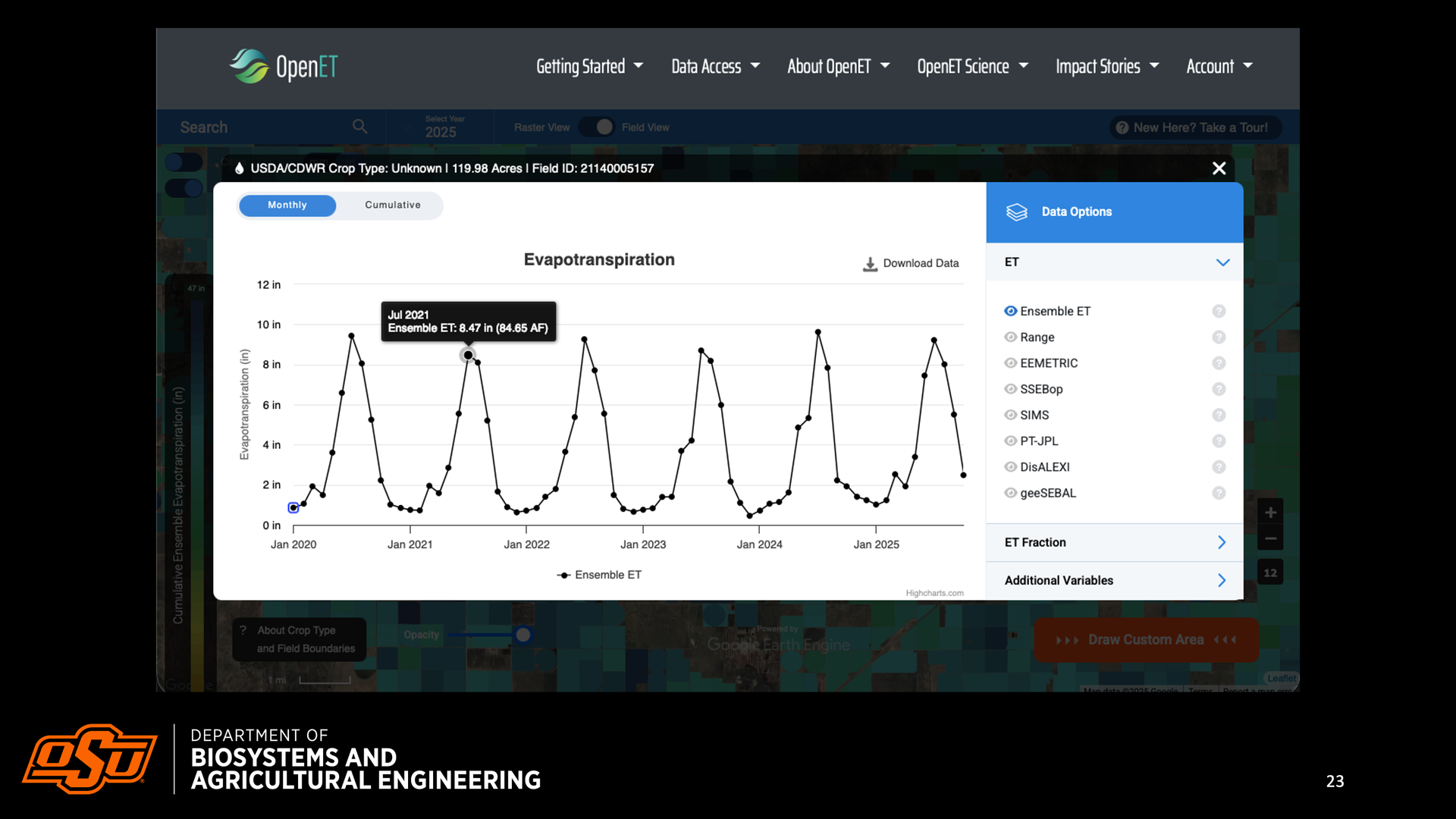Toggle Raster View to Field View switch

click(596, 127)
